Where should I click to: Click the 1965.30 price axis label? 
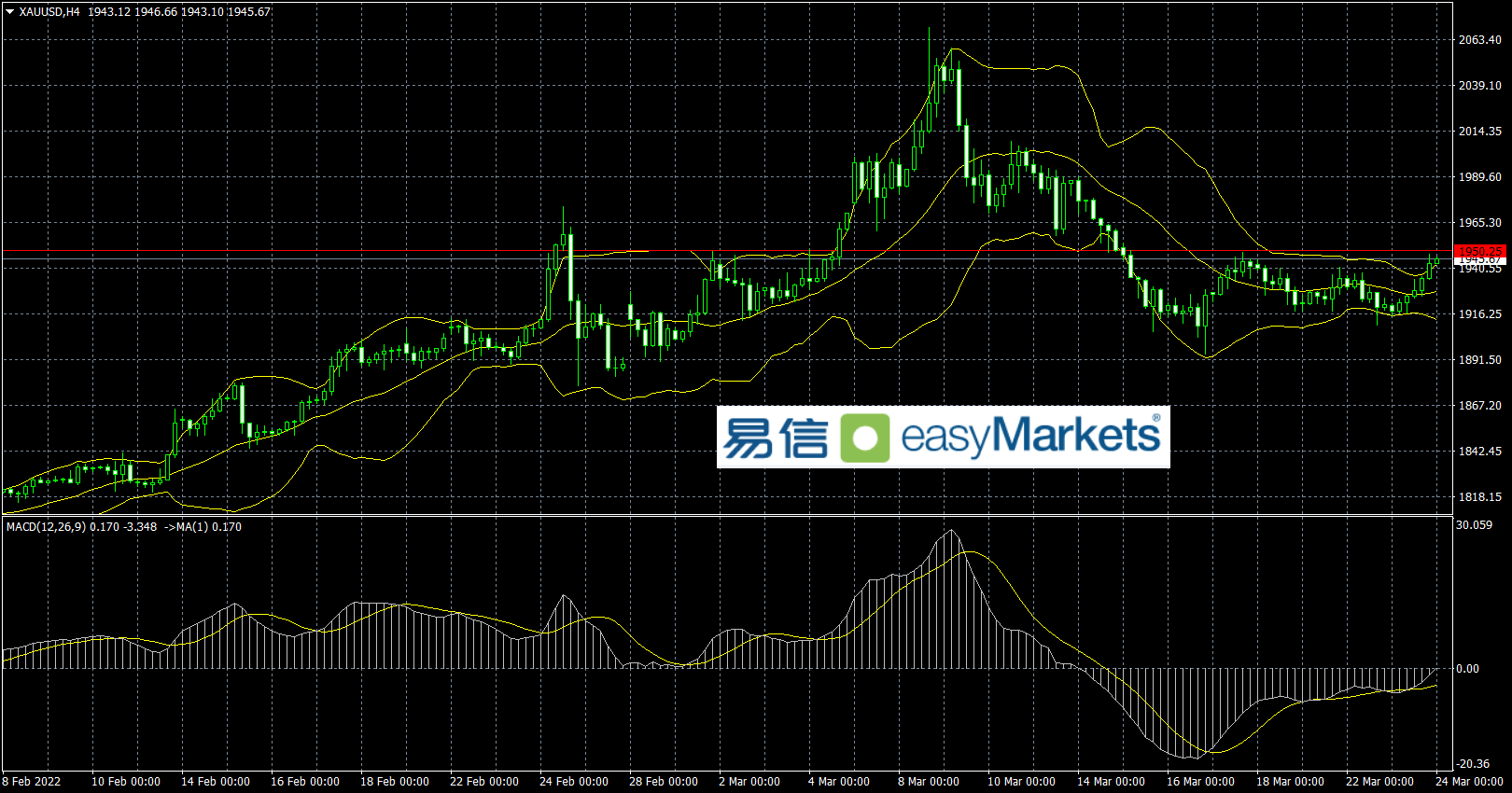[x=1480, y=223]
